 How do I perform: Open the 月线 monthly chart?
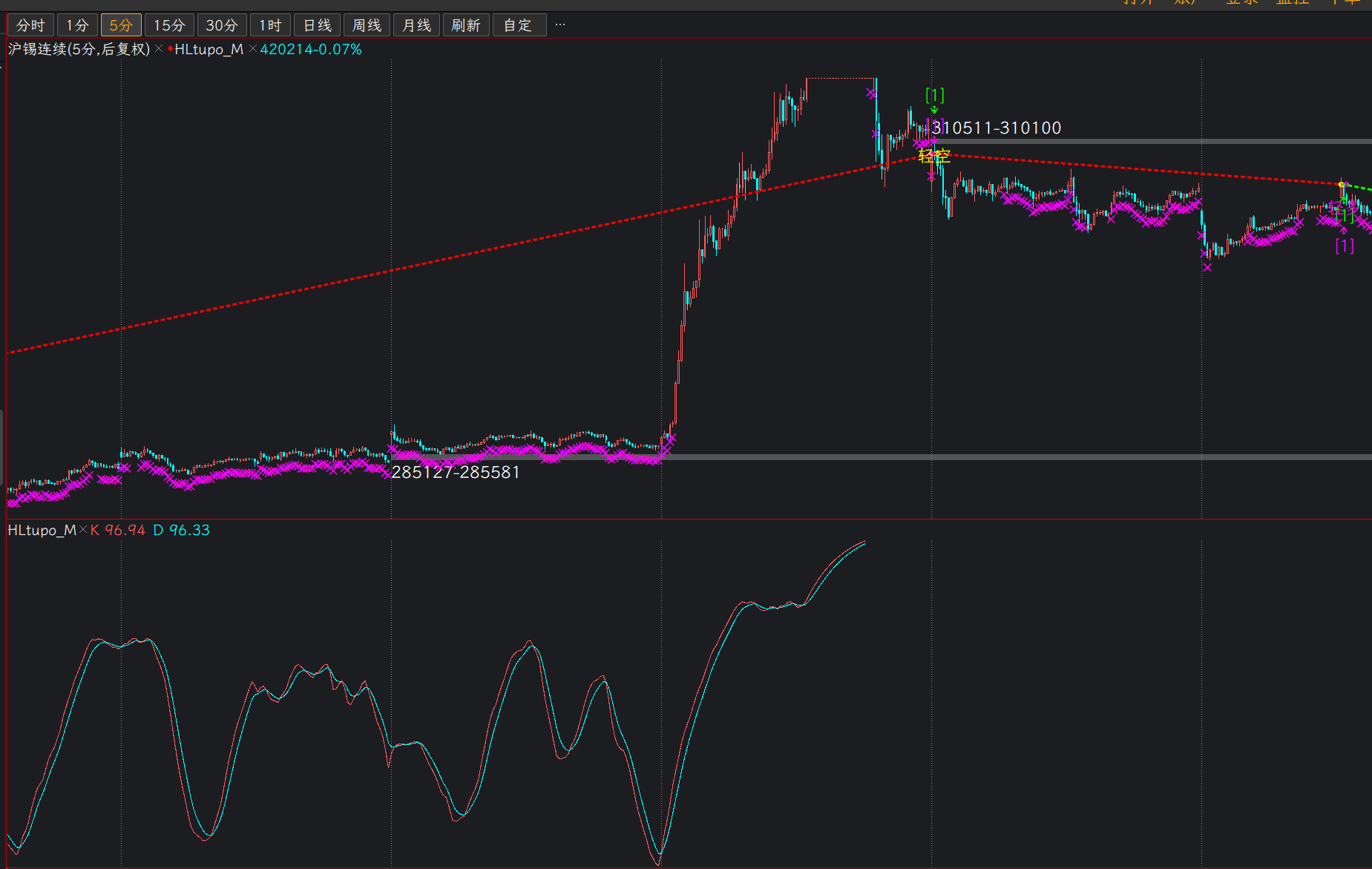pyautogui.click(x=416, y=25)
